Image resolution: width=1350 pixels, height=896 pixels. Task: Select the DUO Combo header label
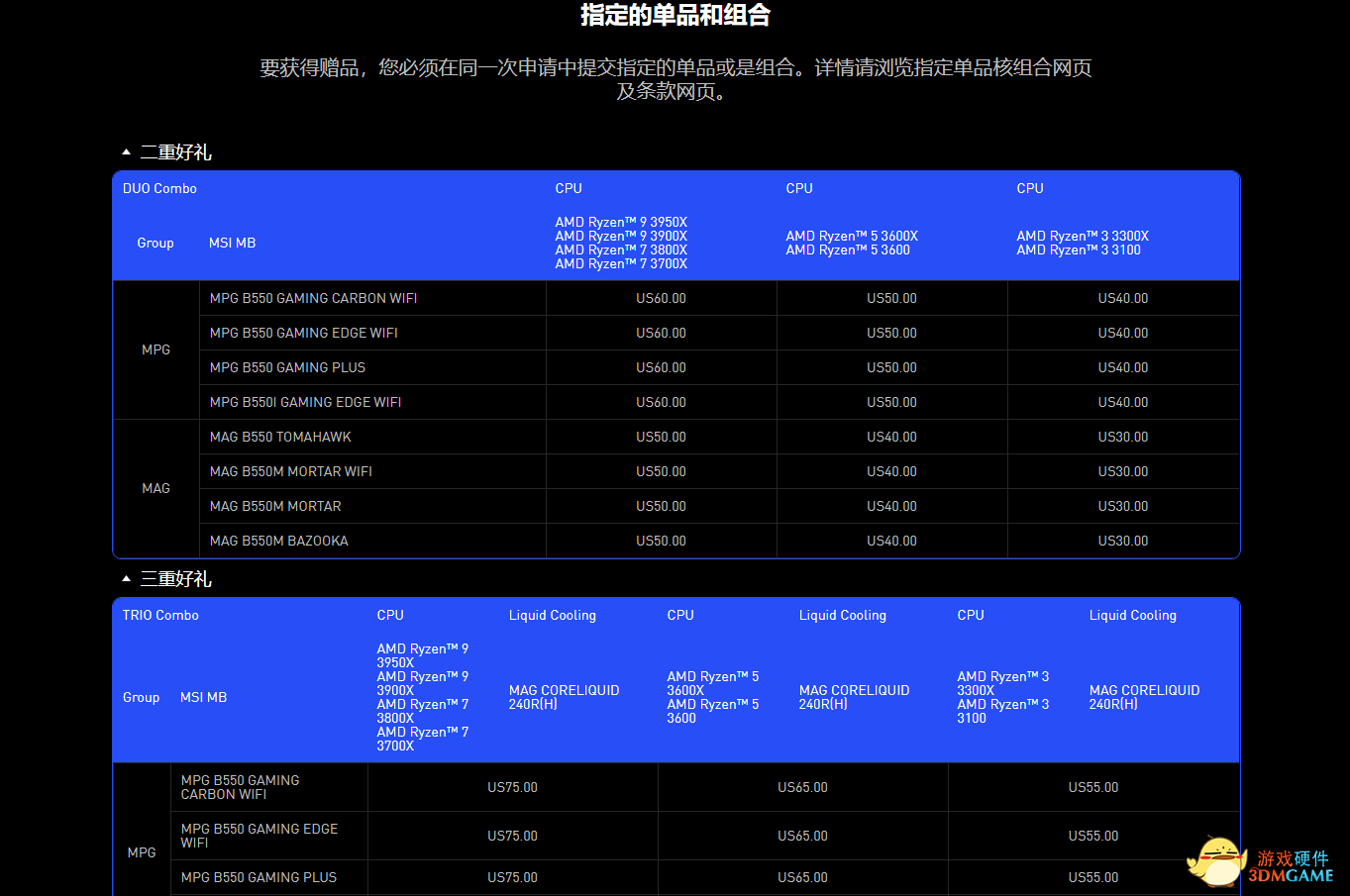coord(159,188)
